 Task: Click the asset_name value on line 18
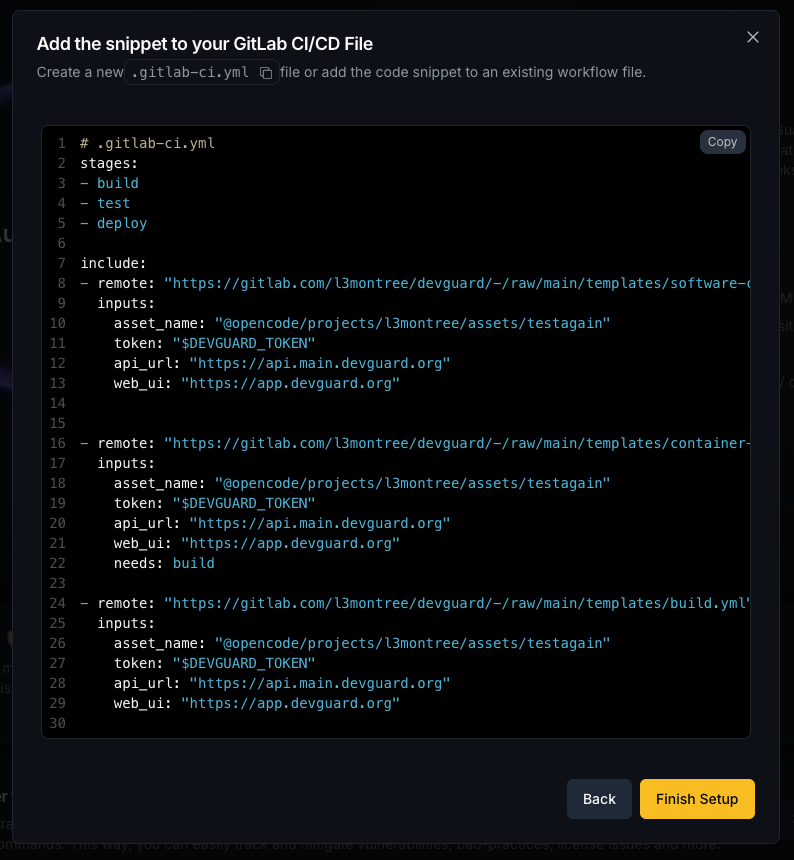pos(412,483)
